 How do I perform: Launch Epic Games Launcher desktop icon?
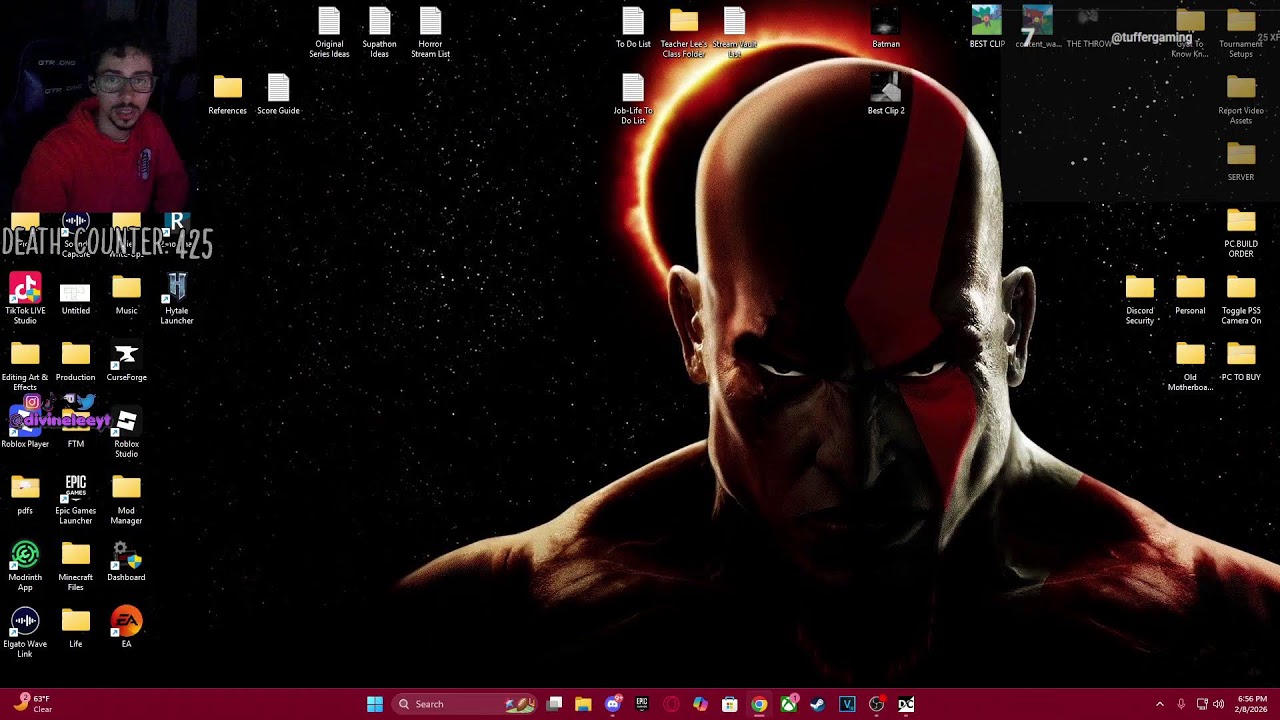tap(75, 499)
